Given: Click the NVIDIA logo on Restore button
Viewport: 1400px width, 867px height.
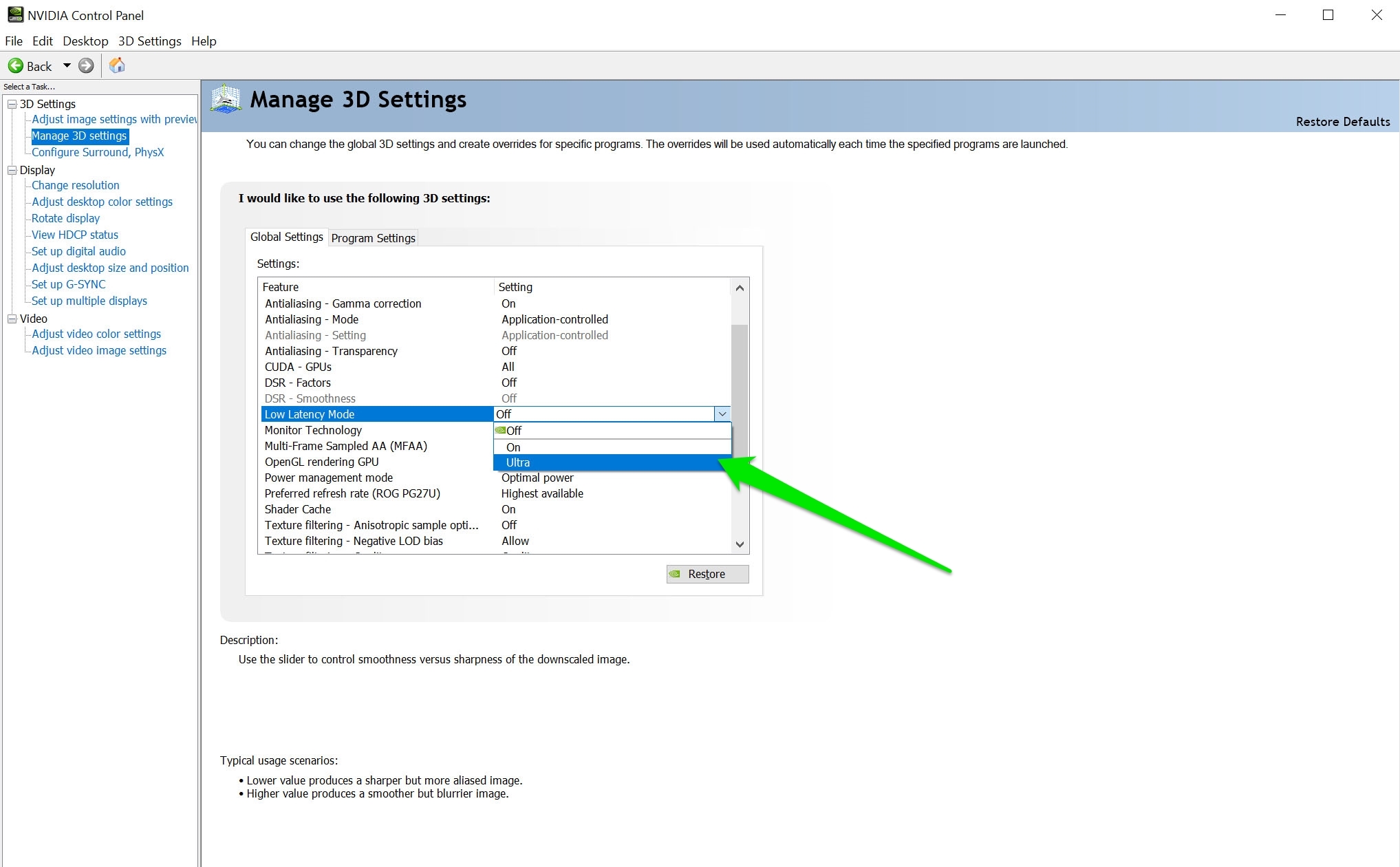Looking at the screenshot, I should click(x=676, y=574).
